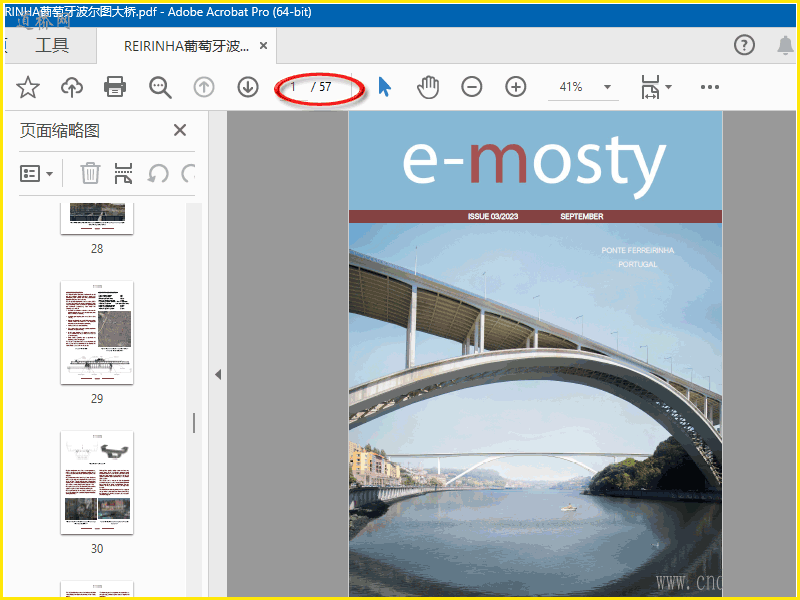Viewport: 800px width, 600px height.
Task: Select page 30 thumbnail
Action: click(x=97, y=483)
